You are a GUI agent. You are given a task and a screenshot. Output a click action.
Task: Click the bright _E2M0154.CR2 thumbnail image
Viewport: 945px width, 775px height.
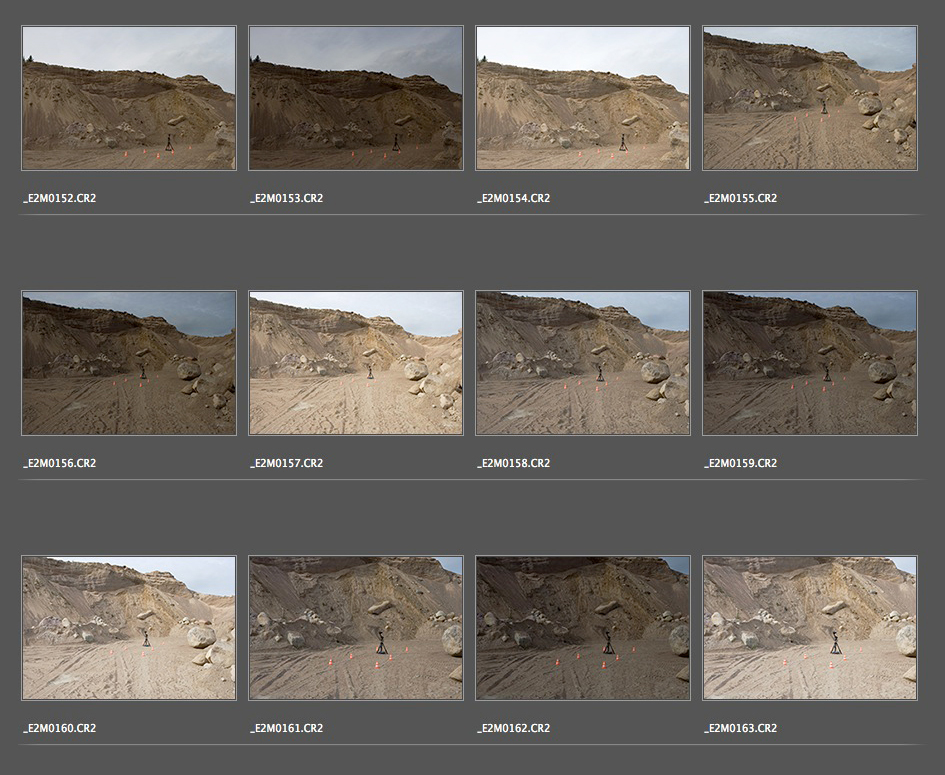(582, 98)
